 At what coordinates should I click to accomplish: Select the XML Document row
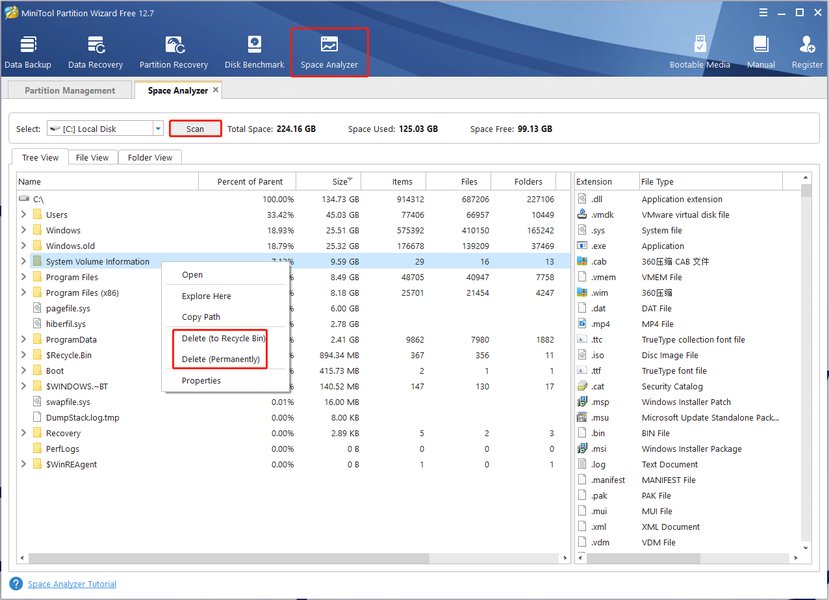coord(688,527)
